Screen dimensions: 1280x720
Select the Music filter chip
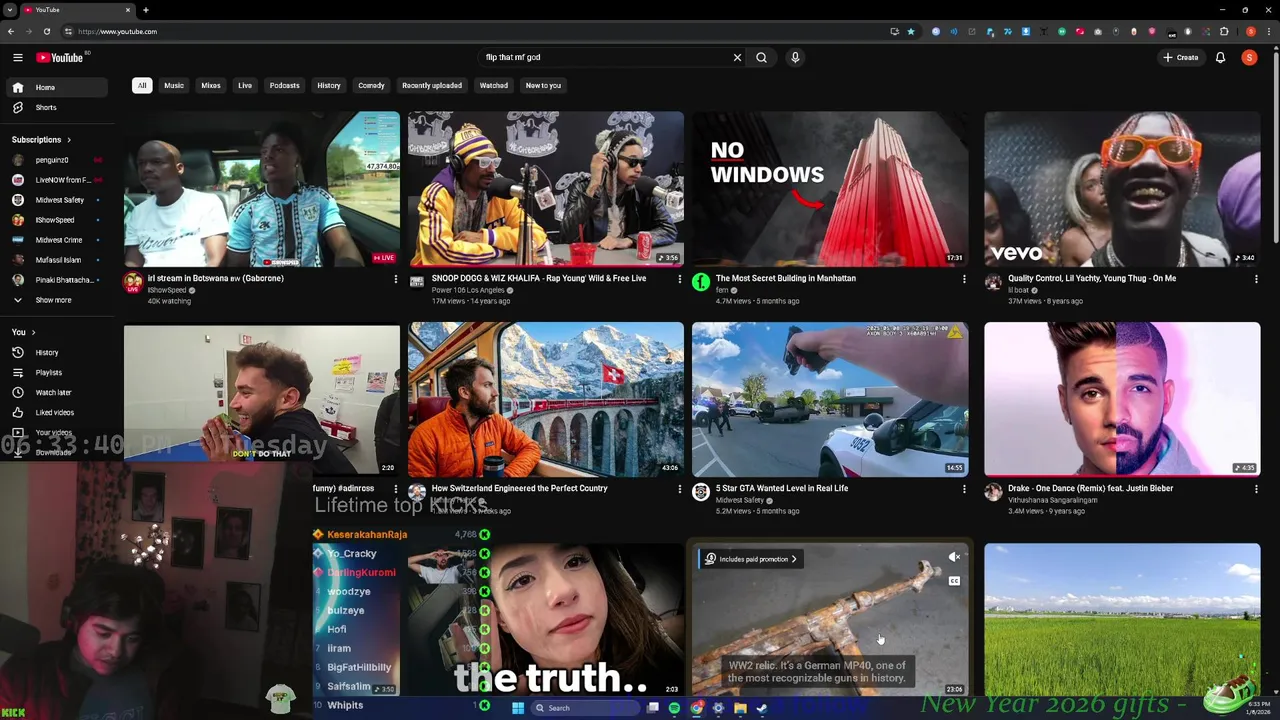pos(174,86)
